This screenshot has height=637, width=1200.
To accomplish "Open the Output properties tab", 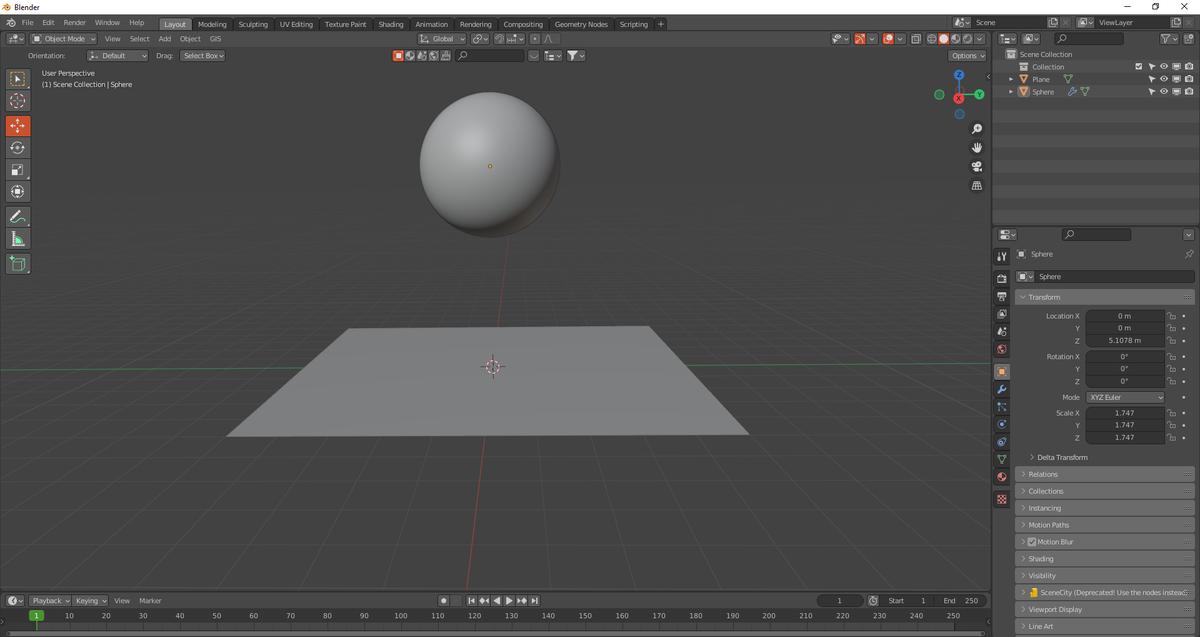I will pos(1002,297).
